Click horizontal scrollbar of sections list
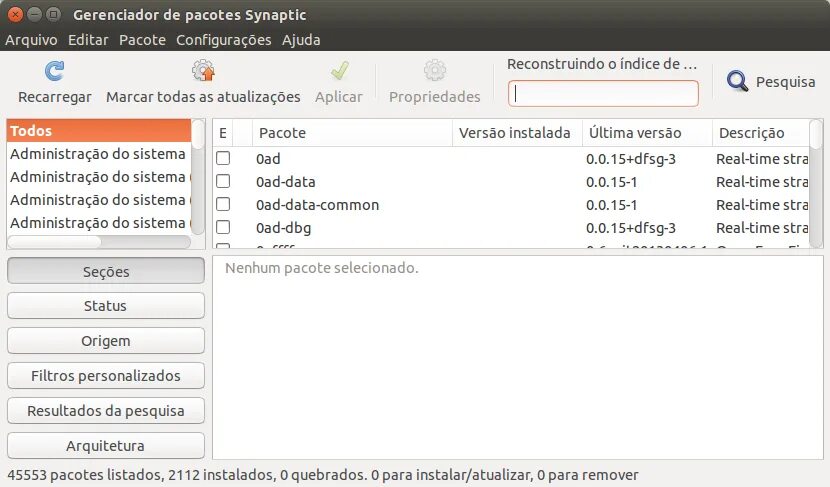Screen dimensions: 830x487 pyautogui.click(x=99, y=242)
